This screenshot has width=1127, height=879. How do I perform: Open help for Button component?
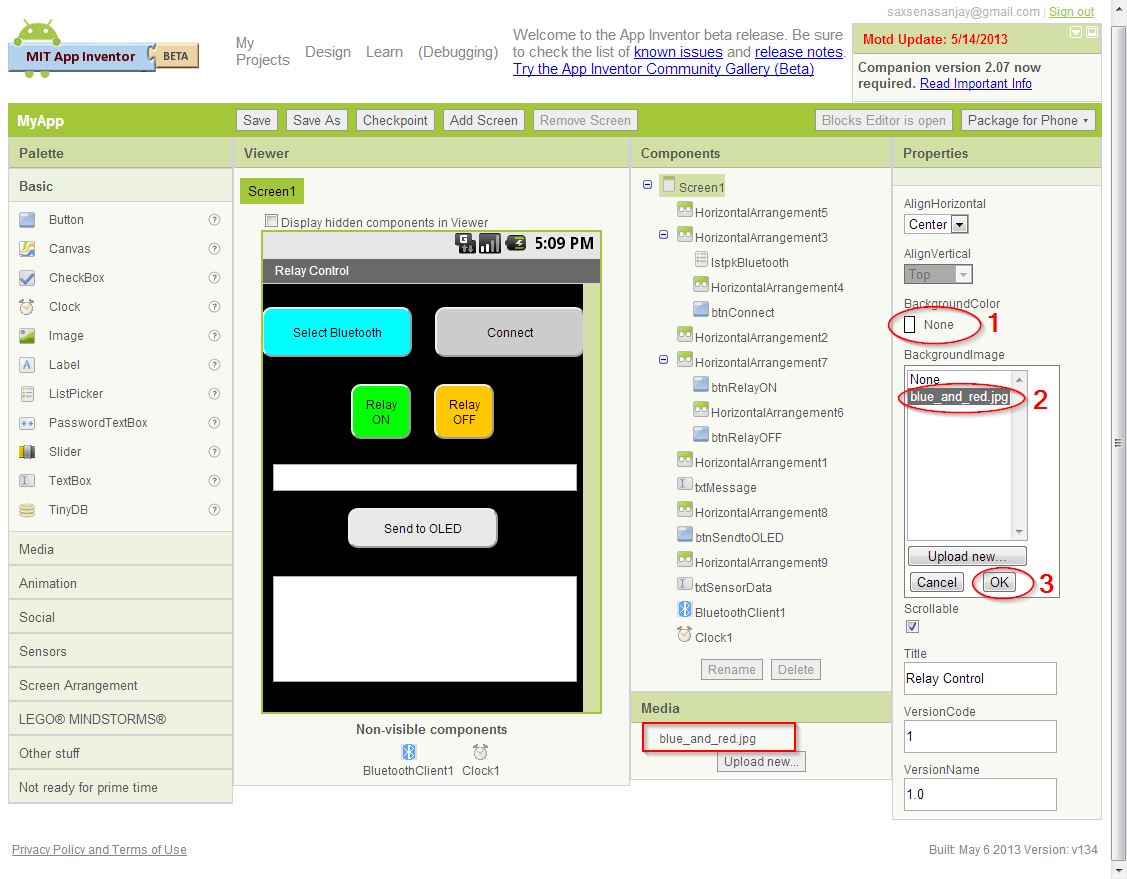(x=214, y=220)
